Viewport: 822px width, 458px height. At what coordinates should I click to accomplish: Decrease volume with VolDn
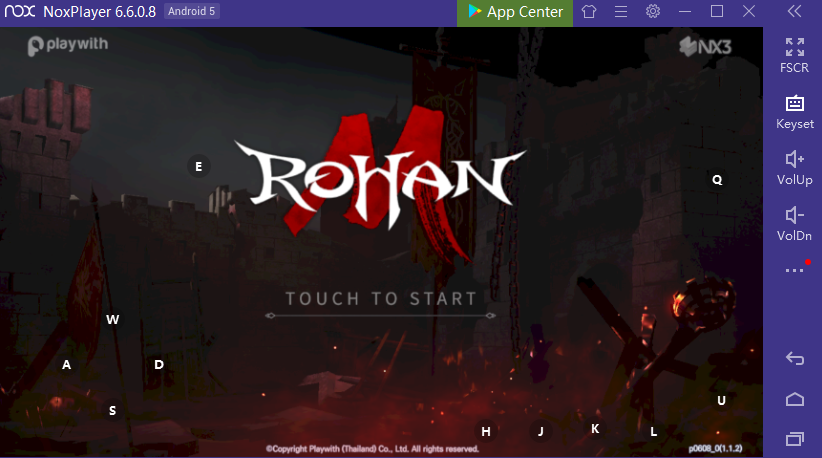point(794,224)
